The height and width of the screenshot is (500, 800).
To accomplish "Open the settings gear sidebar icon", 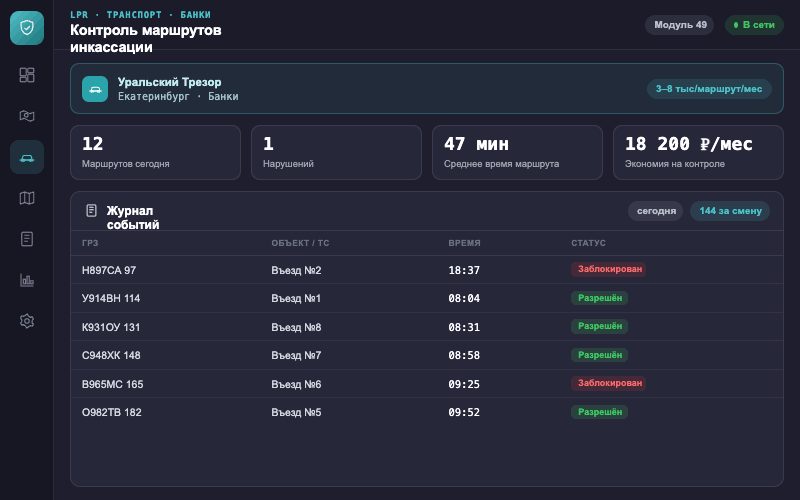I will [27, 321].
